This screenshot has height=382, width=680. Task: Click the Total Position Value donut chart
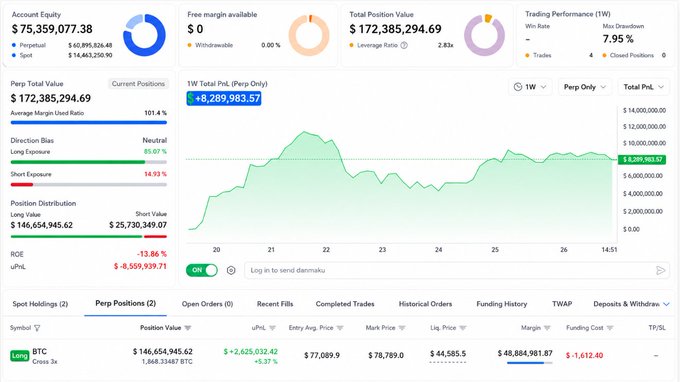[x=484, y=35]
